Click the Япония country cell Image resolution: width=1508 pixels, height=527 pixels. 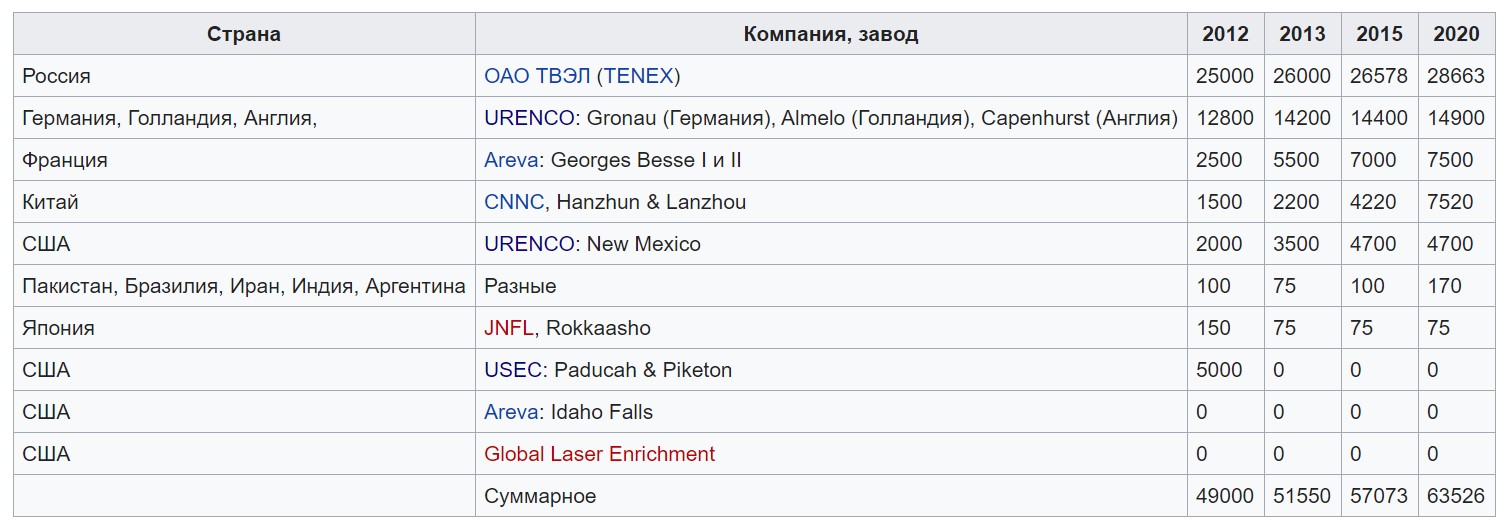point(58,328)
